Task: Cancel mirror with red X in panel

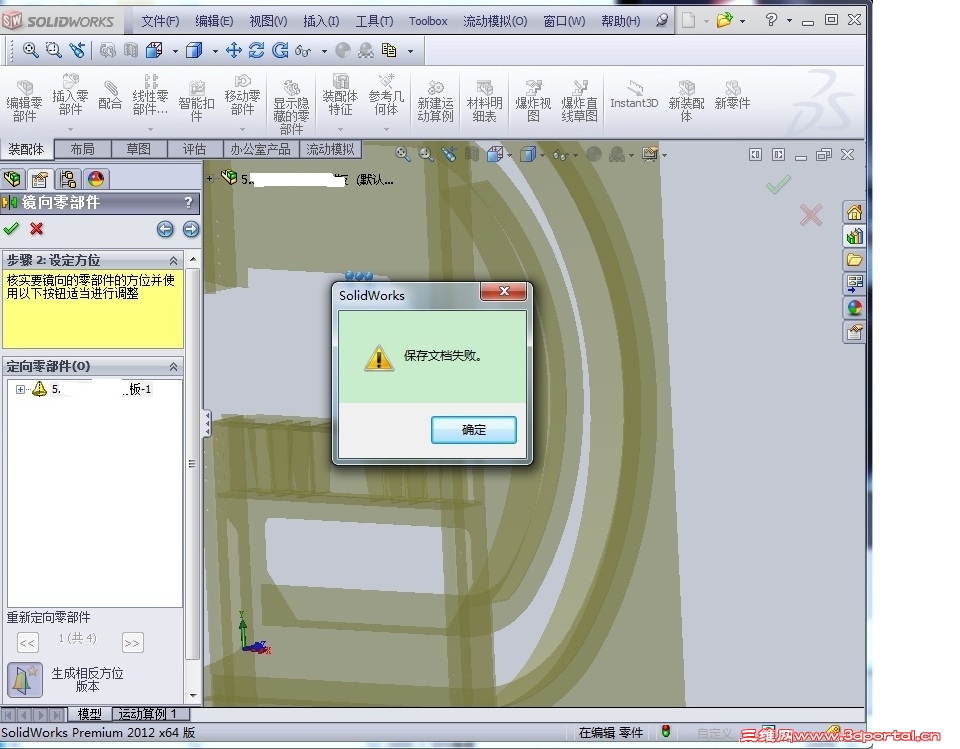Action: coord(37,229)
